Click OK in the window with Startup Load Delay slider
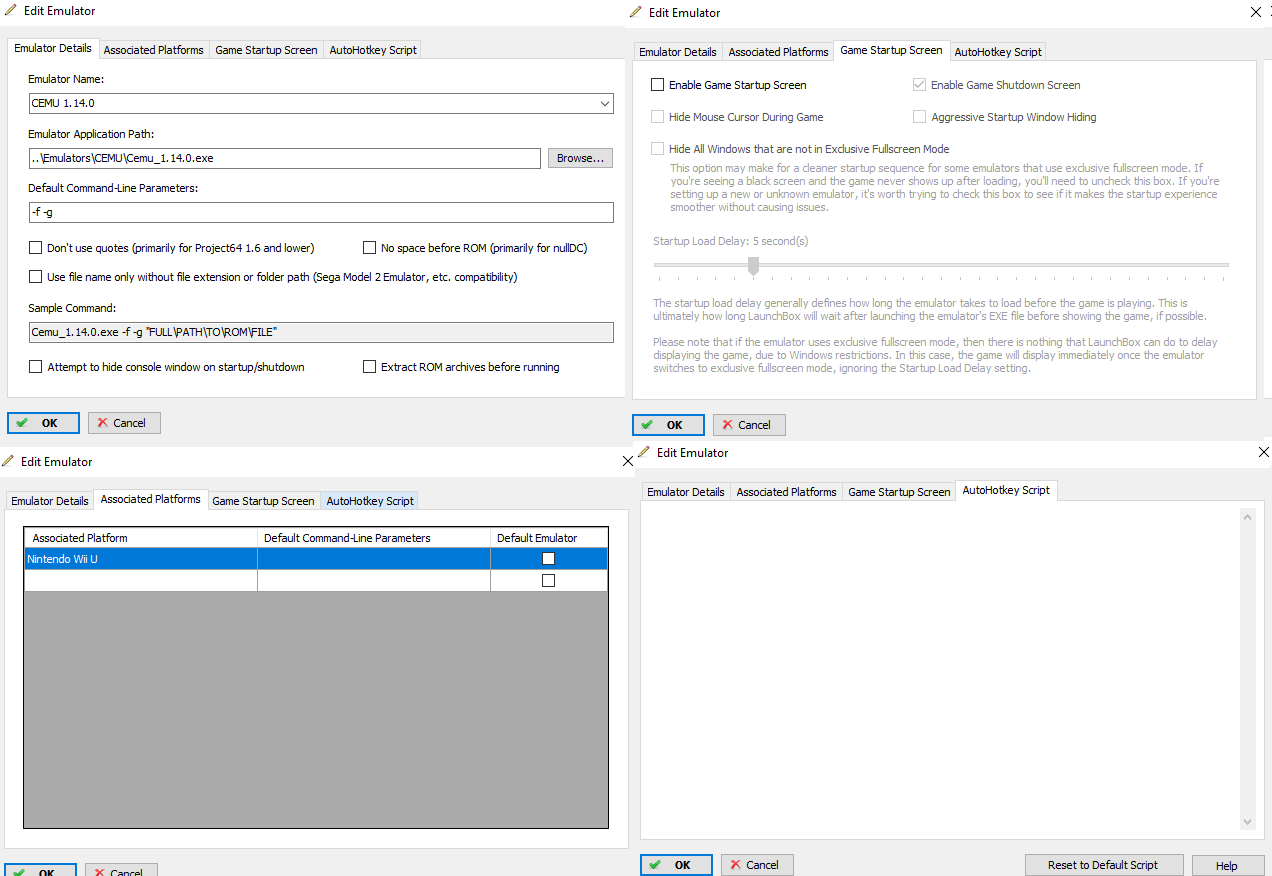The width and height of the screenshot is (1272, 876). click(x=668, y=425)
